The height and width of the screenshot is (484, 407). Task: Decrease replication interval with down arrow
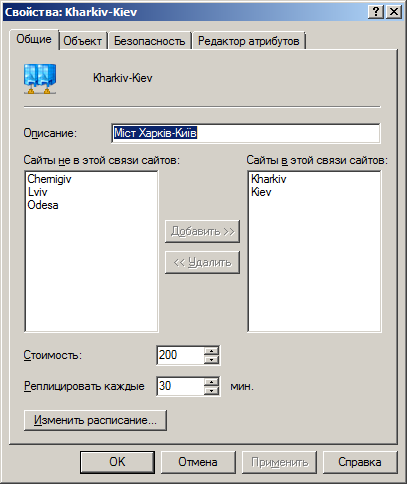pos(211,391)
